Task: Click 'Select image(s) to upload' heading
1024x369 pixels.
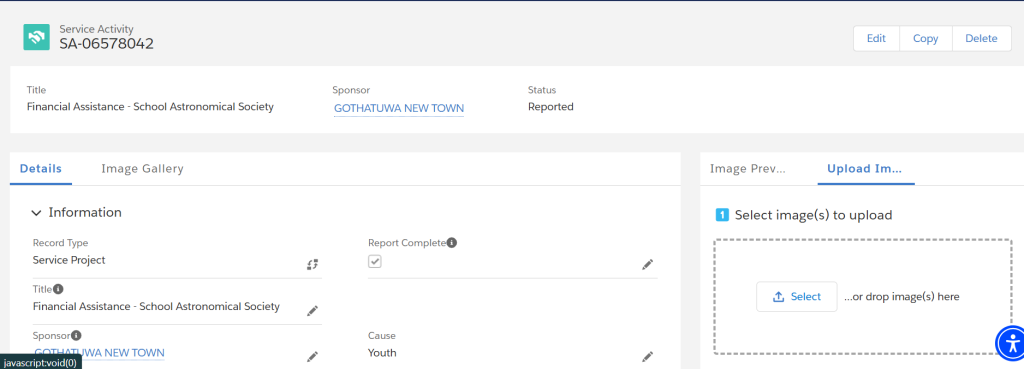Action: (813, 215)
